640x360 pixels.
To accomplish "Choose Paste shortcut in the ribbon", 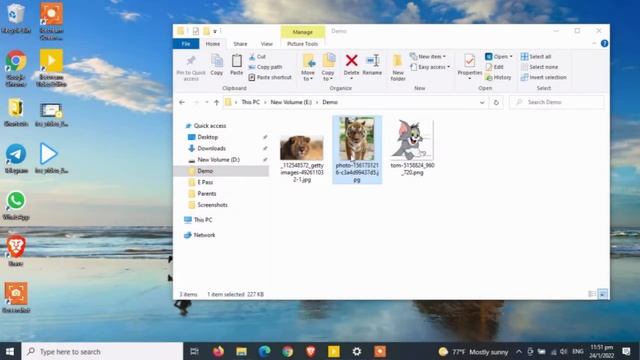I will 270,77.
